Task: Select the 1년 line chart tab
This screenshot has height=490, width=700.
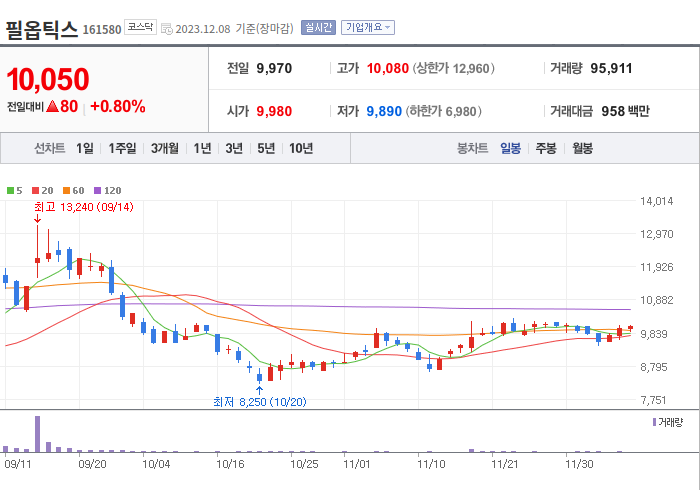Action: point(202,148)
